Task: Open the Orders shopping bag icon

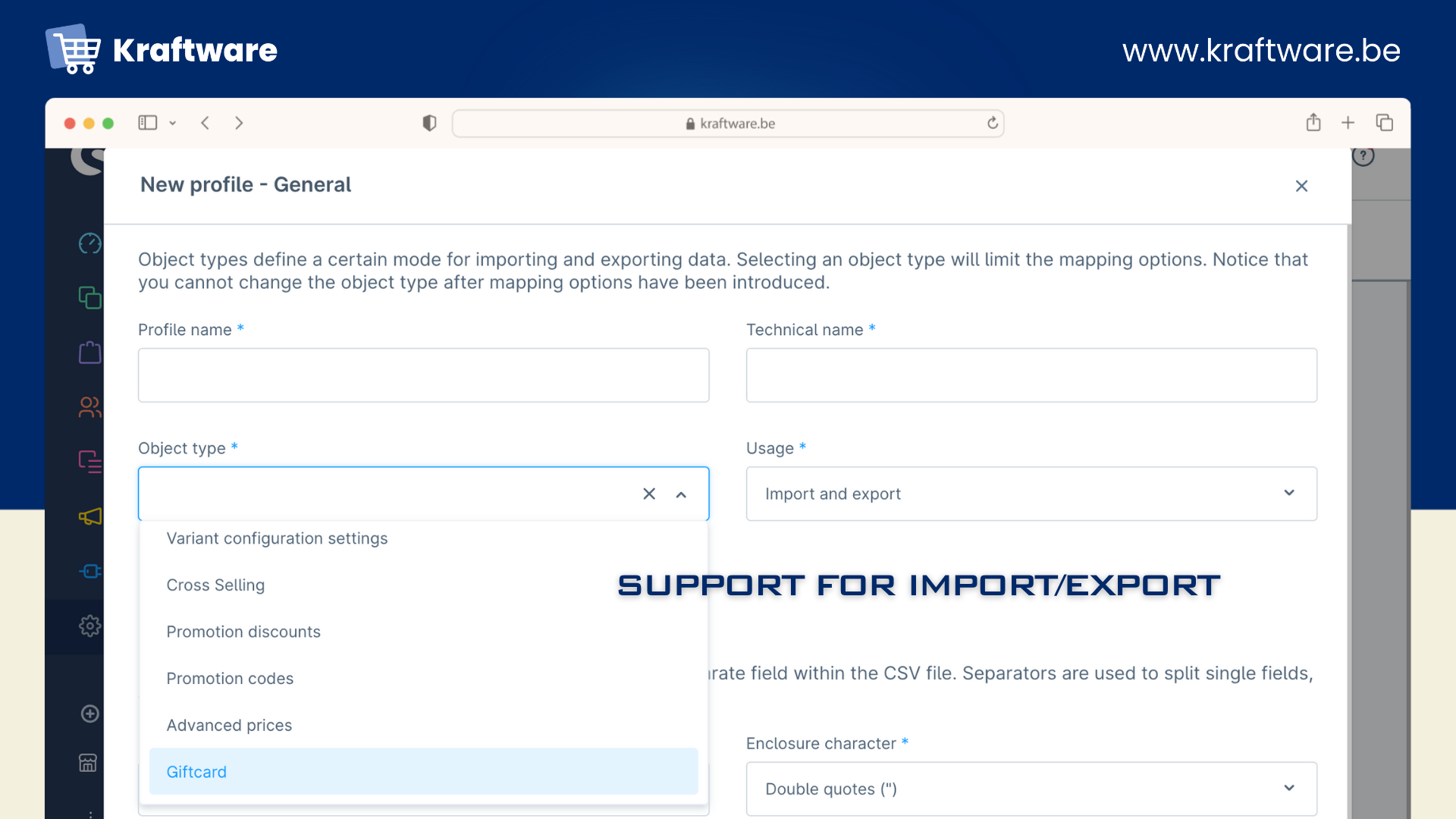Action: [x=89, y=353]
